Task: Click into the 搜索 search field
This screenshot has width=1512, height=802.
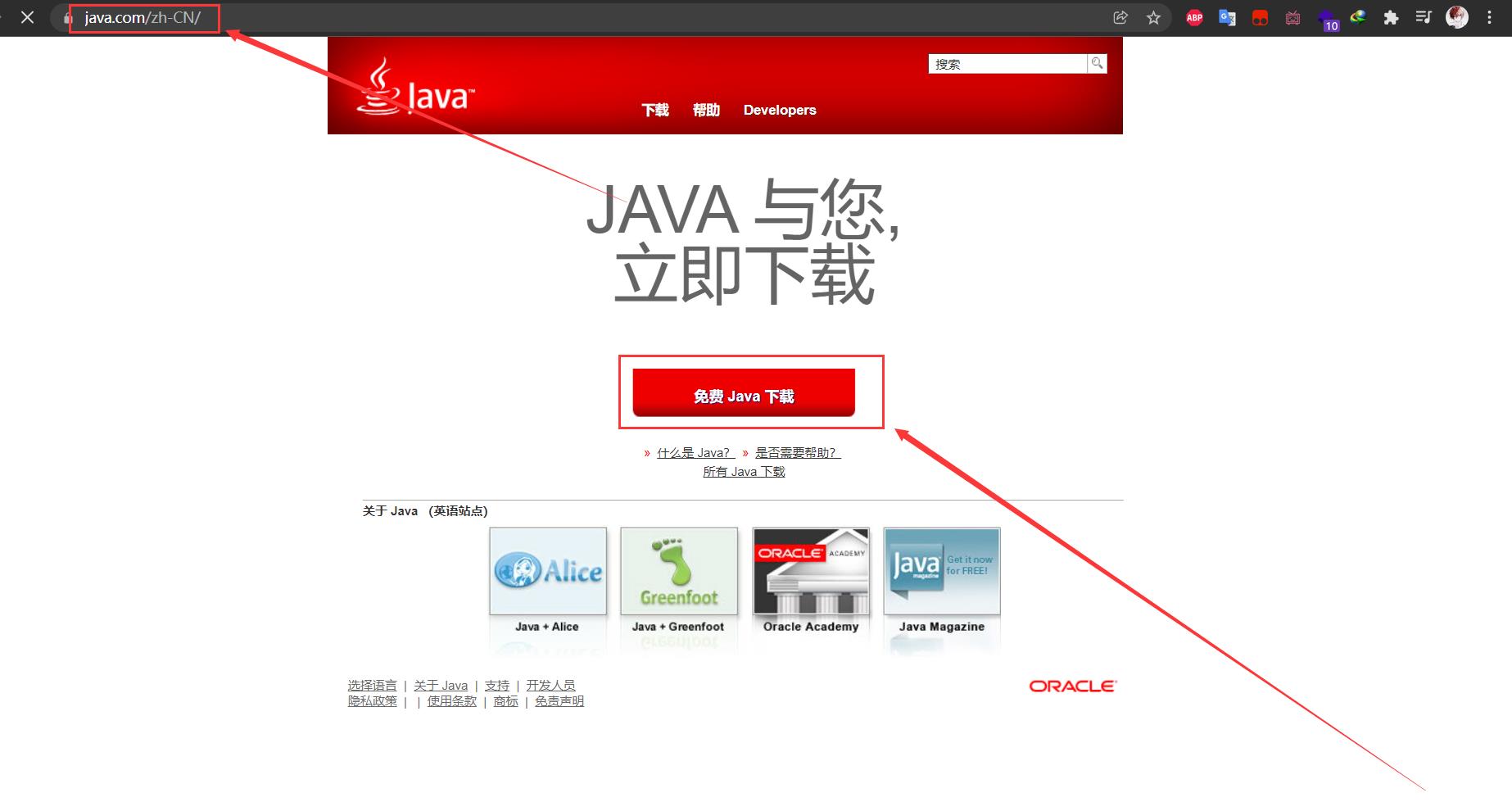Action: pyautogui.click(x=1007, y=64)
